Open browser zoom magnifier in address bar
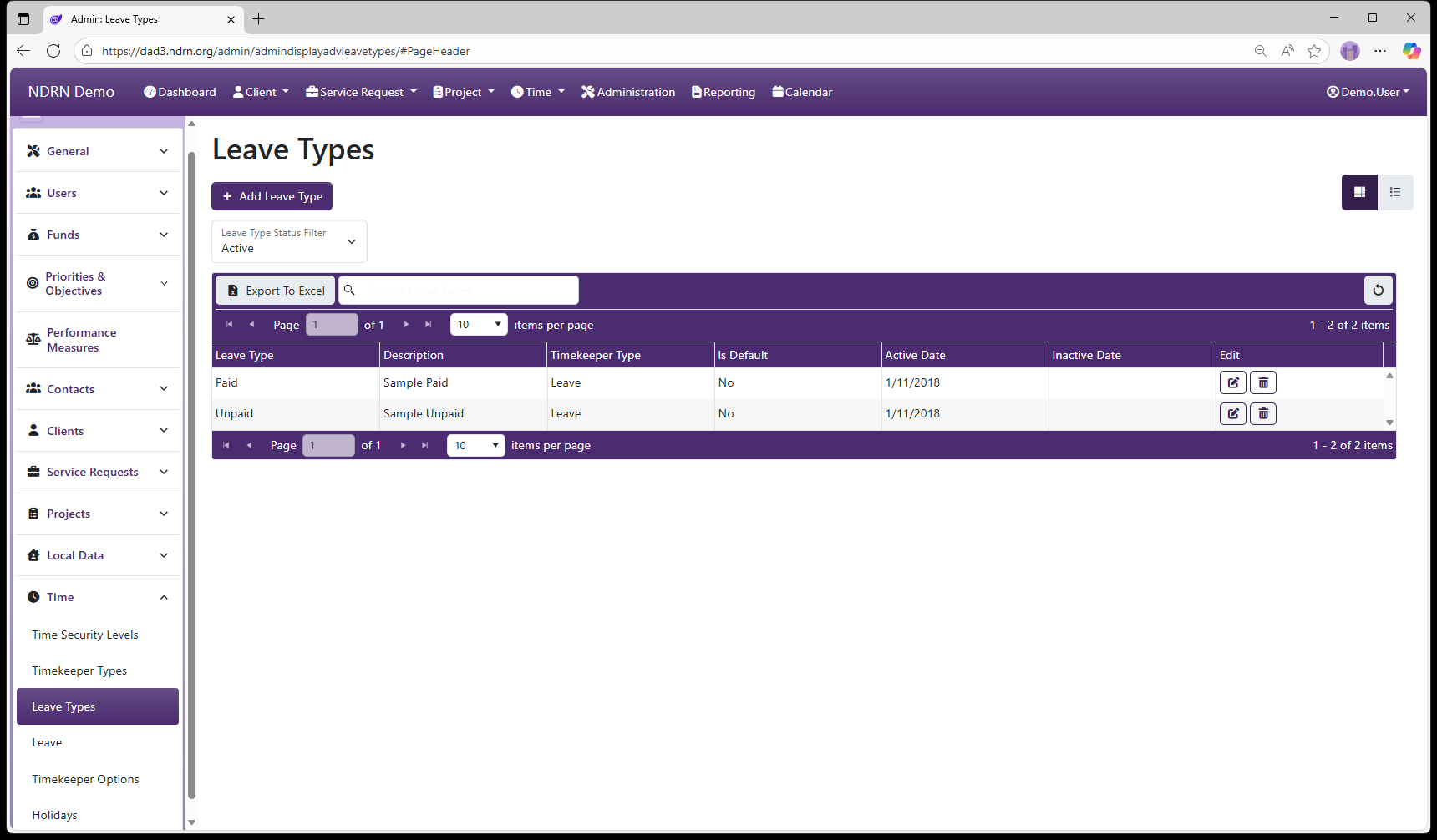The height and width of the screenshot is (840, 1437). coord(1261,51)
